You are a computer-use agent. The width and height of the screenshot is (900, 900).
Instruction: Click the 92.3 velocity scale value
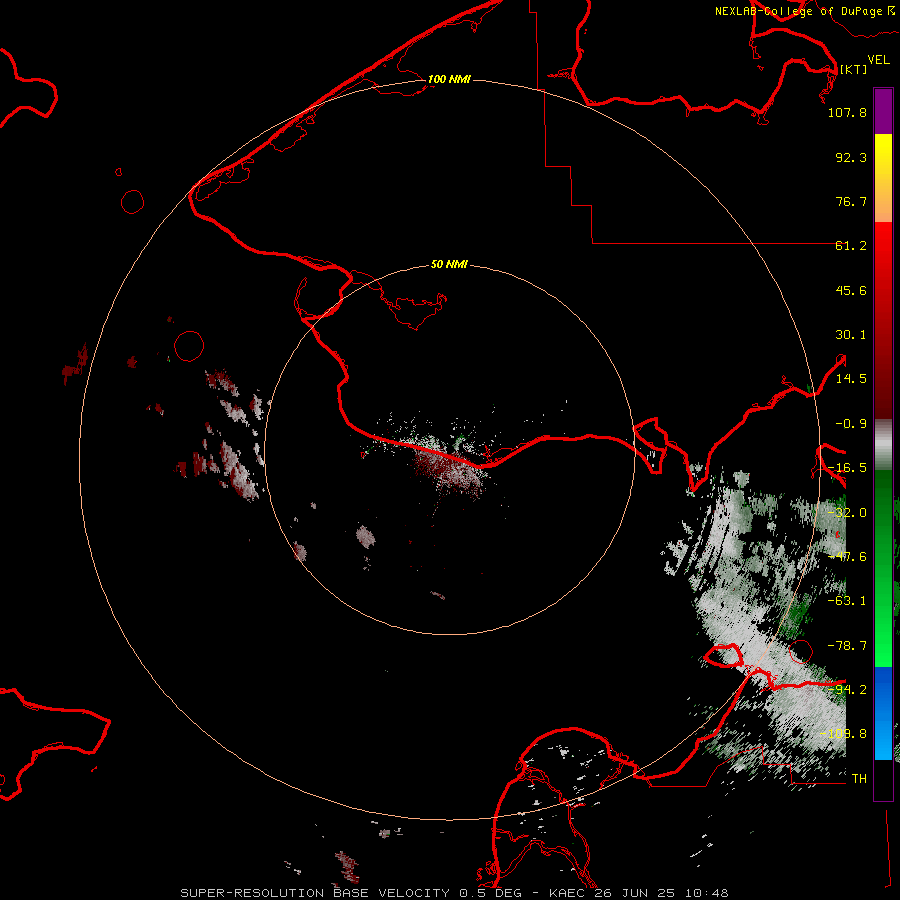851,157
